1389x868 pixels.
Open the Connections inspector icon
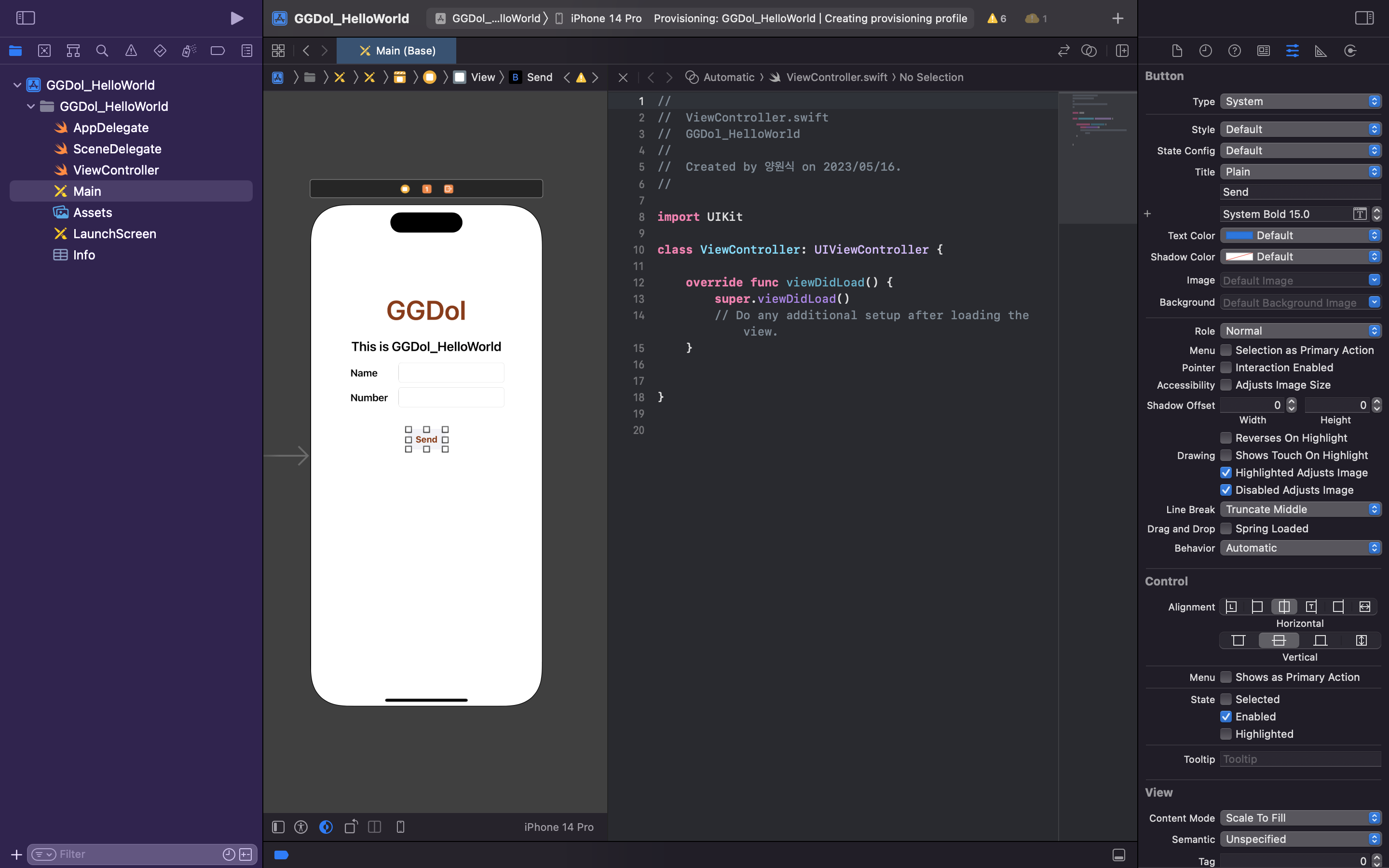pyautogui.click(x=1350, y=51)
